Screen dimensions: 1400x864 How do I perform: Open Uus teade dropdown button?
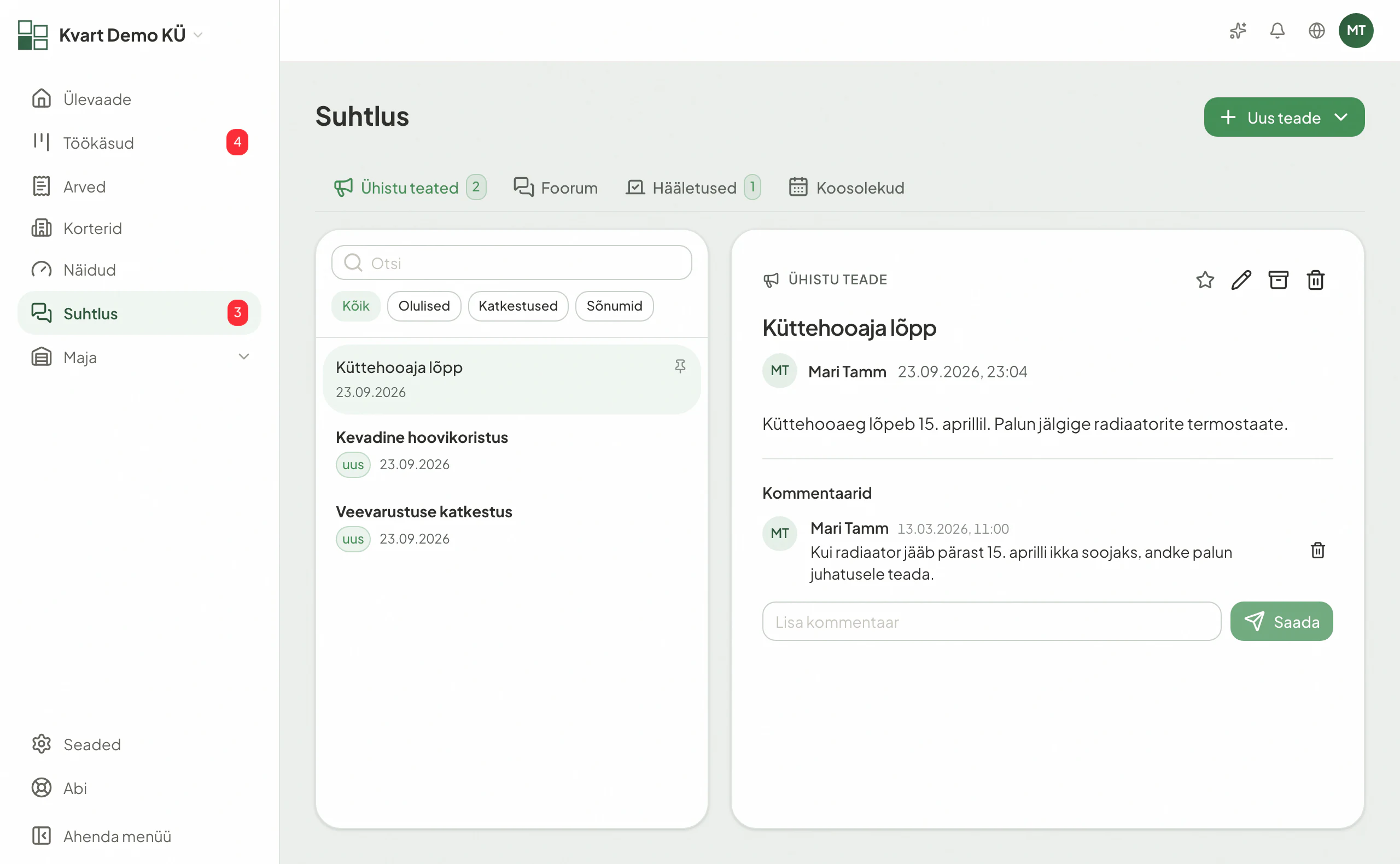[x=1284, y=117]
